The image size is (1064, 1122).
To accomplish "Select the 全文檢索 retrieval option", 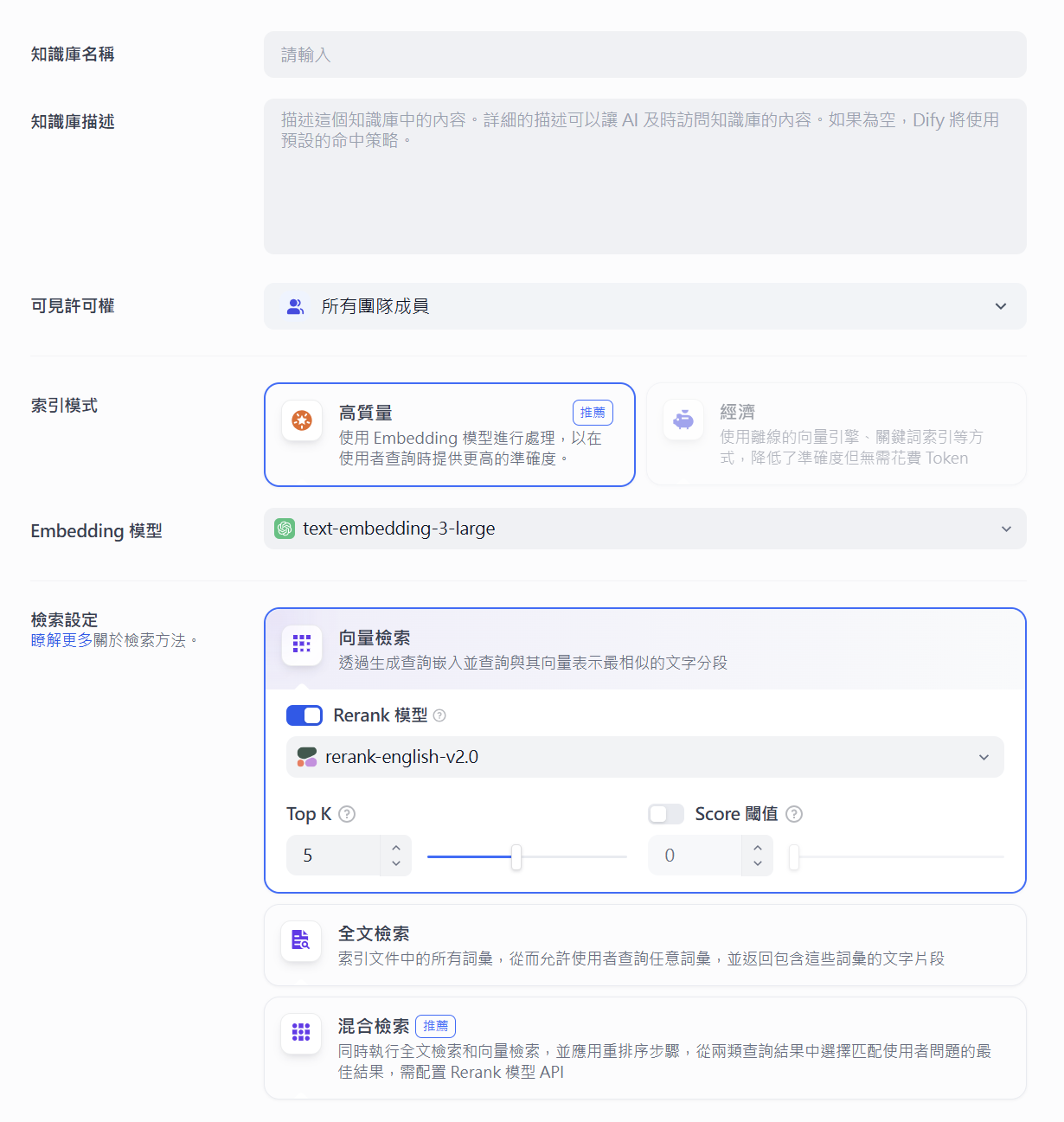I will pyautogui.click(x=644, y=945).
